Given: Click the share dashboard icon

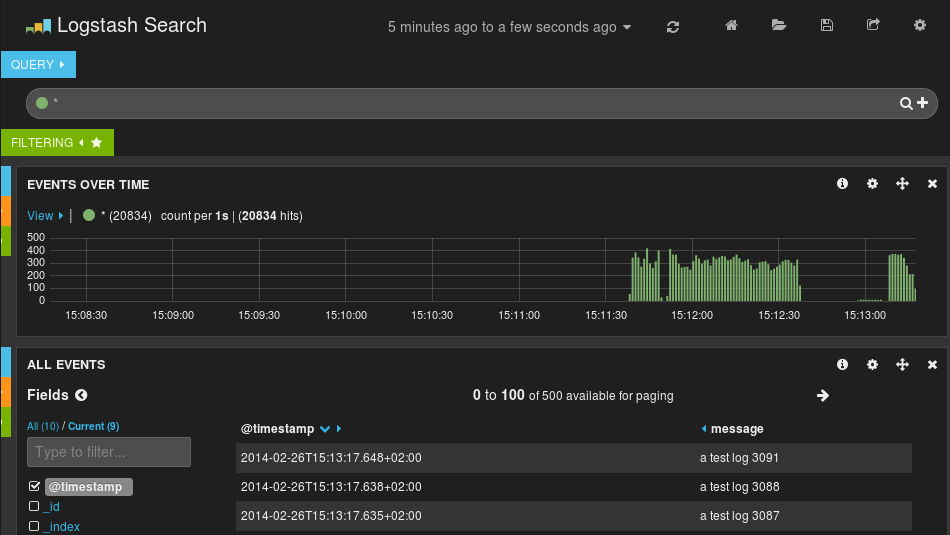Looking at the screenshot, I should pyautogui.click(x=873, y=25).
